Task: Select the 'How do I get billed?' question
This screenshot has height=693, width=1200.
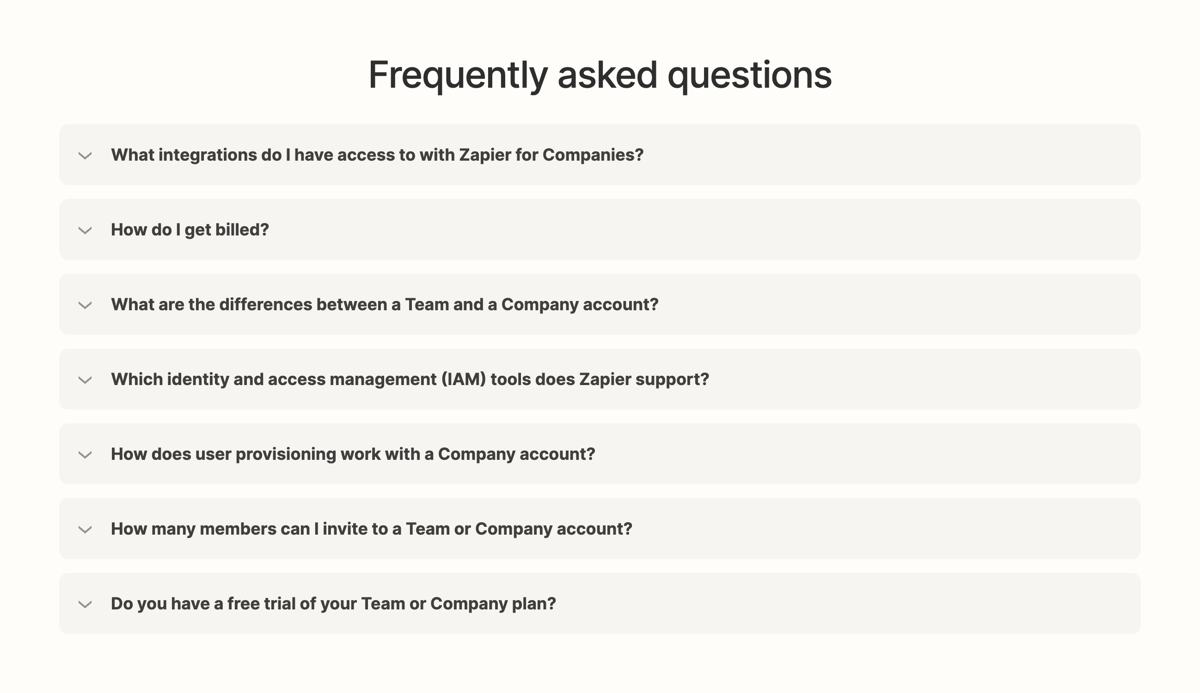Action: 189,229
